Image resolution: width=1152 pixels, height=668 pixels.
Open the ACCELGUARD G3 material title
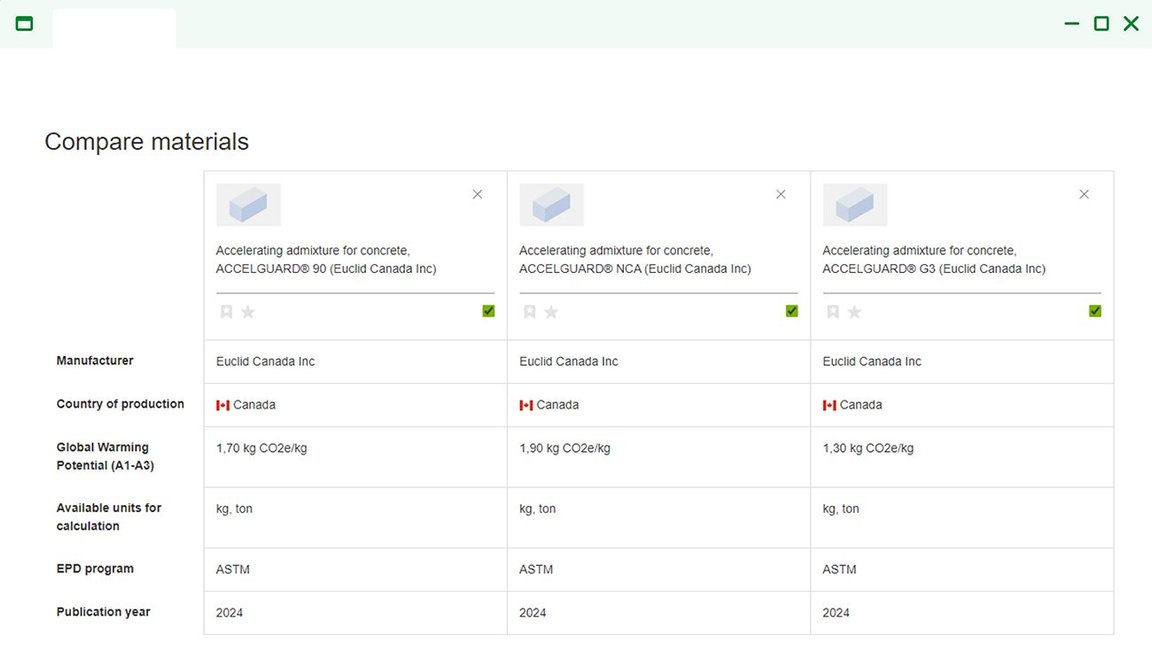pos(934,259)
